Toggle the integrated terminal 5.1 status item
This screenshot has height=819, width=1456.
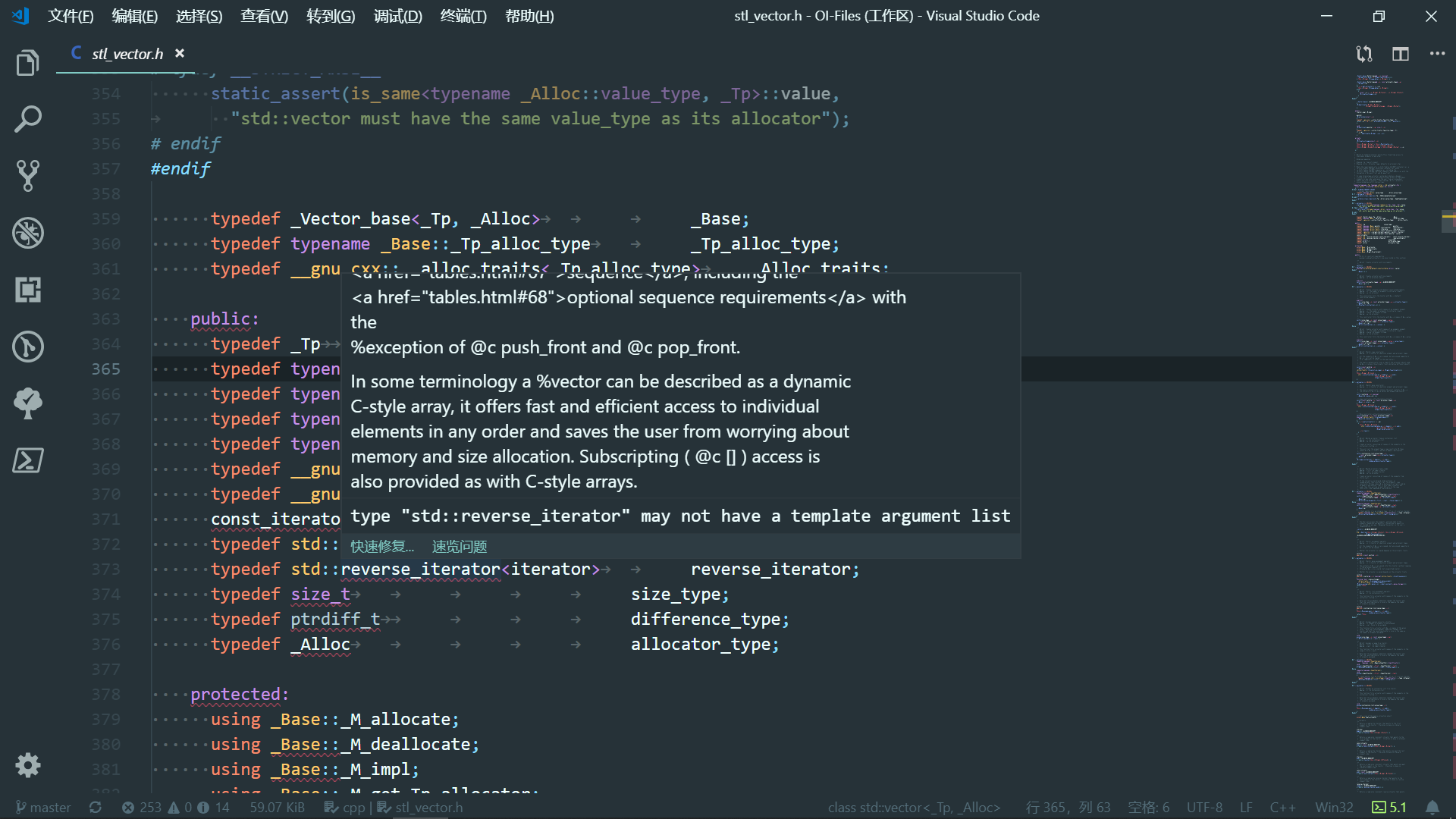coord(1390,807)
